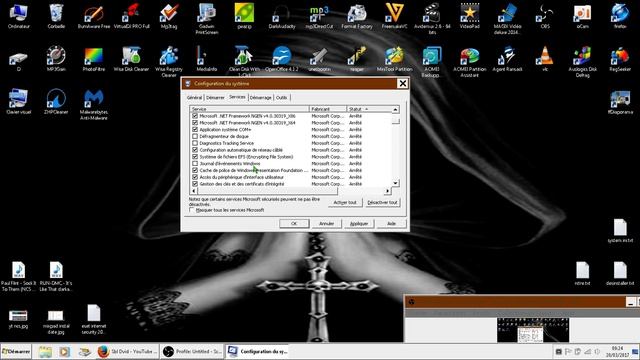640x360 pixels.
Task: Click horizontal scrollbar left arrow in services list
Action: [193, 191]
